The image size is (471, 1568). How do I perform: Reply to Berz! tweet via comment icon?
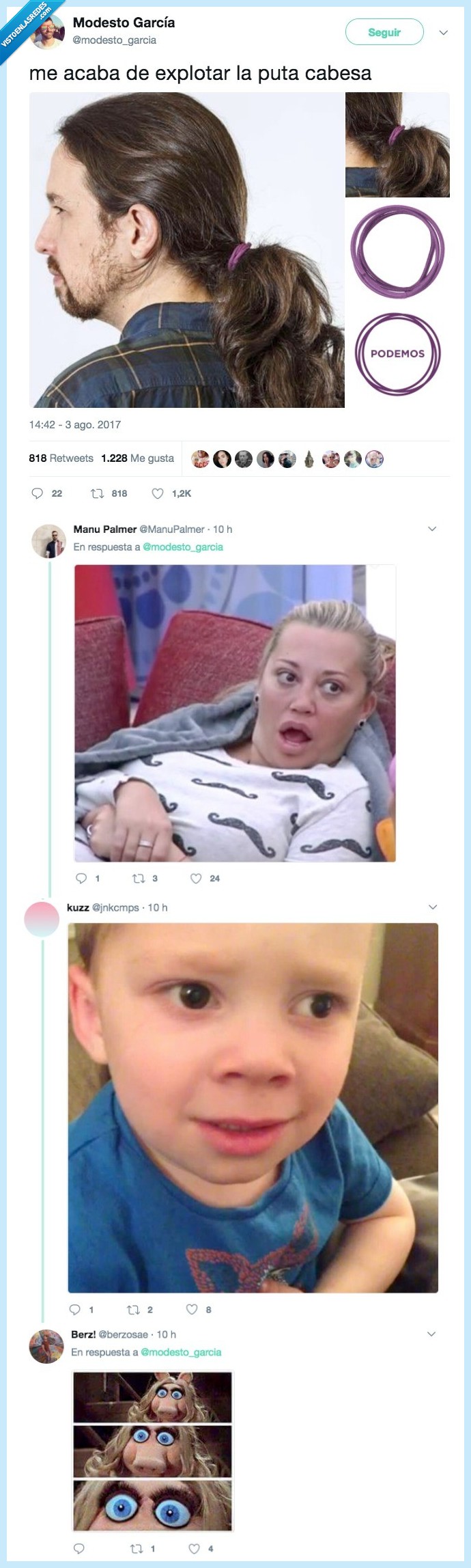[x=78, y=1548]
